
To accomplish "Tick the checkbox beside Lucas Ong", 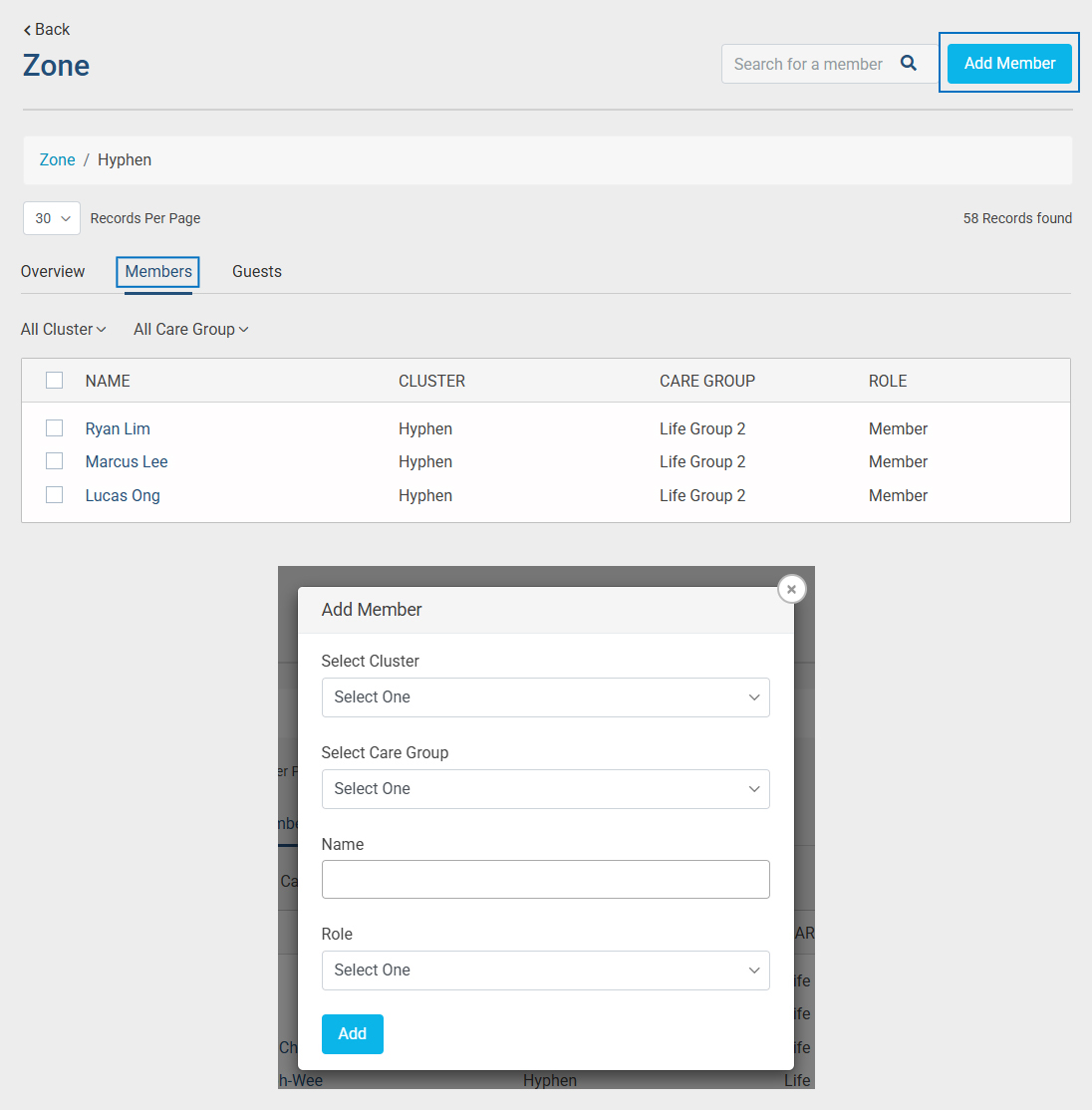I will coord(55,495).
